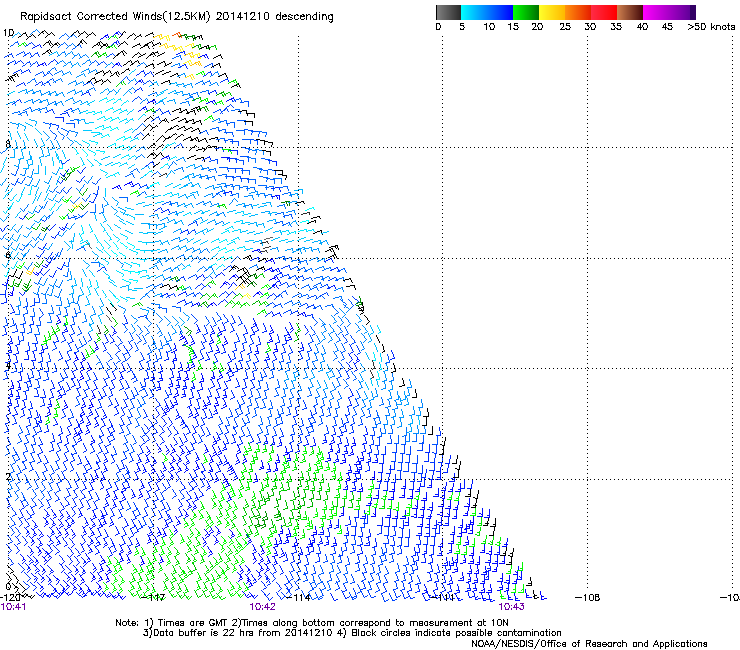This screenshot has width=740, height=650.
Task: Click the '15' label under the color legend
Action: [513, 27]
